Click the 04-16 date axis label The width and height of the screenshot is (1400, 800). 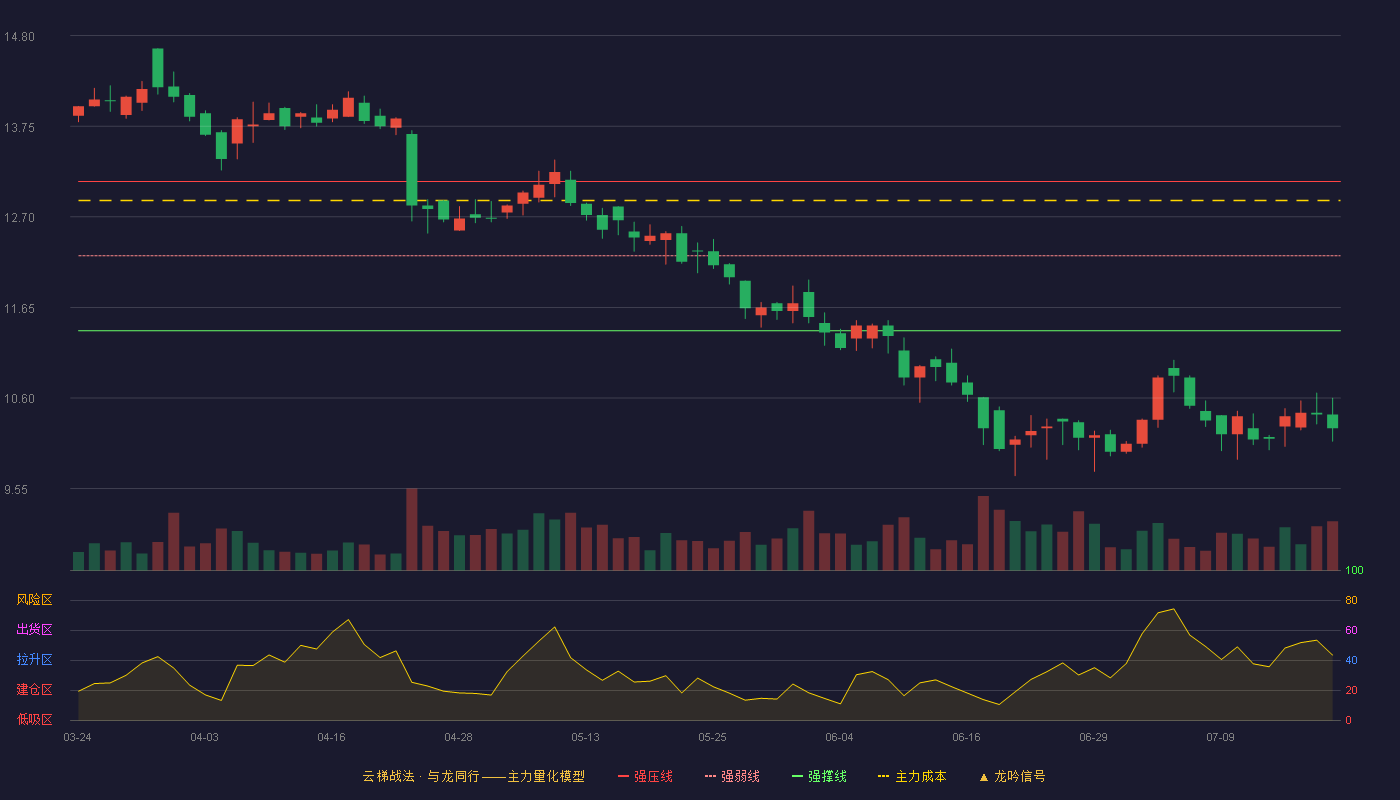tap(331, 737)
